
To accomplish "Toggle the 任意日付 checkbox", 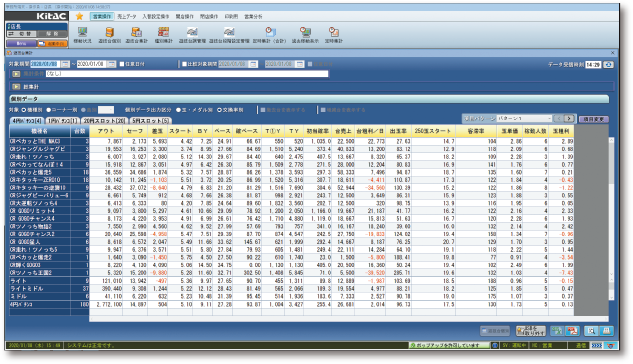I will point(122,64).
